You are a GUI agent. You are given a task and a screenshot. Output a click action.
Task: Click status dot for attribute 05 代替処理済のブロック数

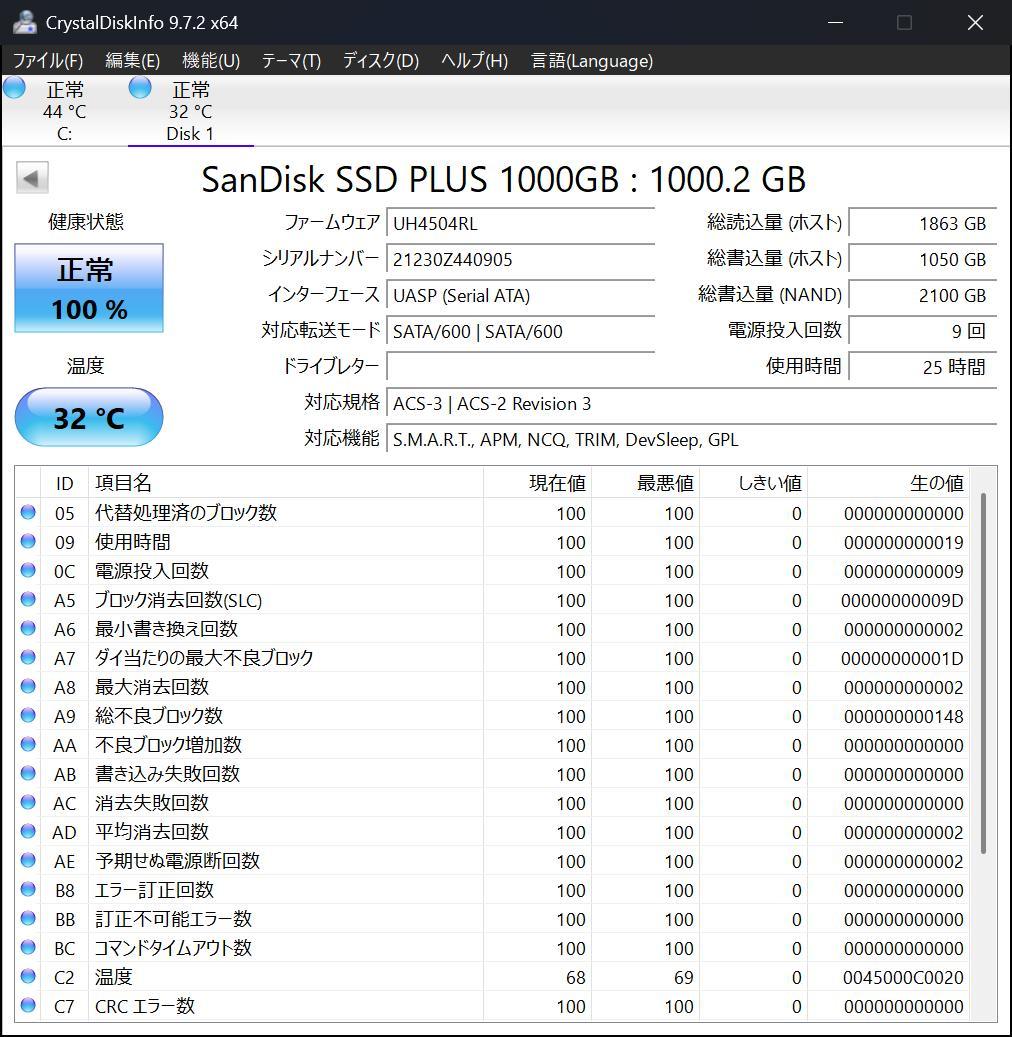click(x=28, y=512)
